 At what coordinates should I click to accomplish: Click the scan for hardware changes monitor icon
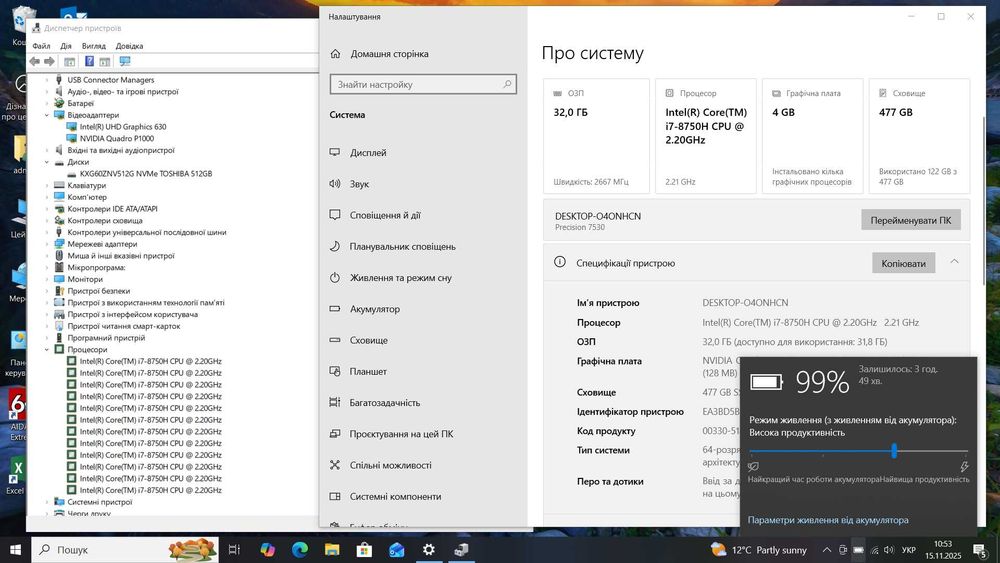point(125,61)
